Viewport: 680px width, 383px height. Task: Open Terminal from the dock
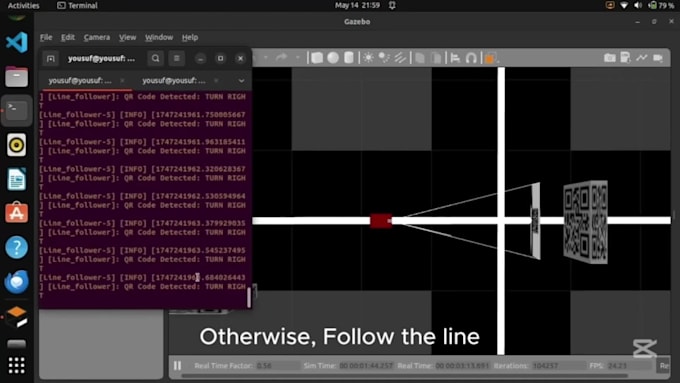pyautogui.click(x=16, y=111)
